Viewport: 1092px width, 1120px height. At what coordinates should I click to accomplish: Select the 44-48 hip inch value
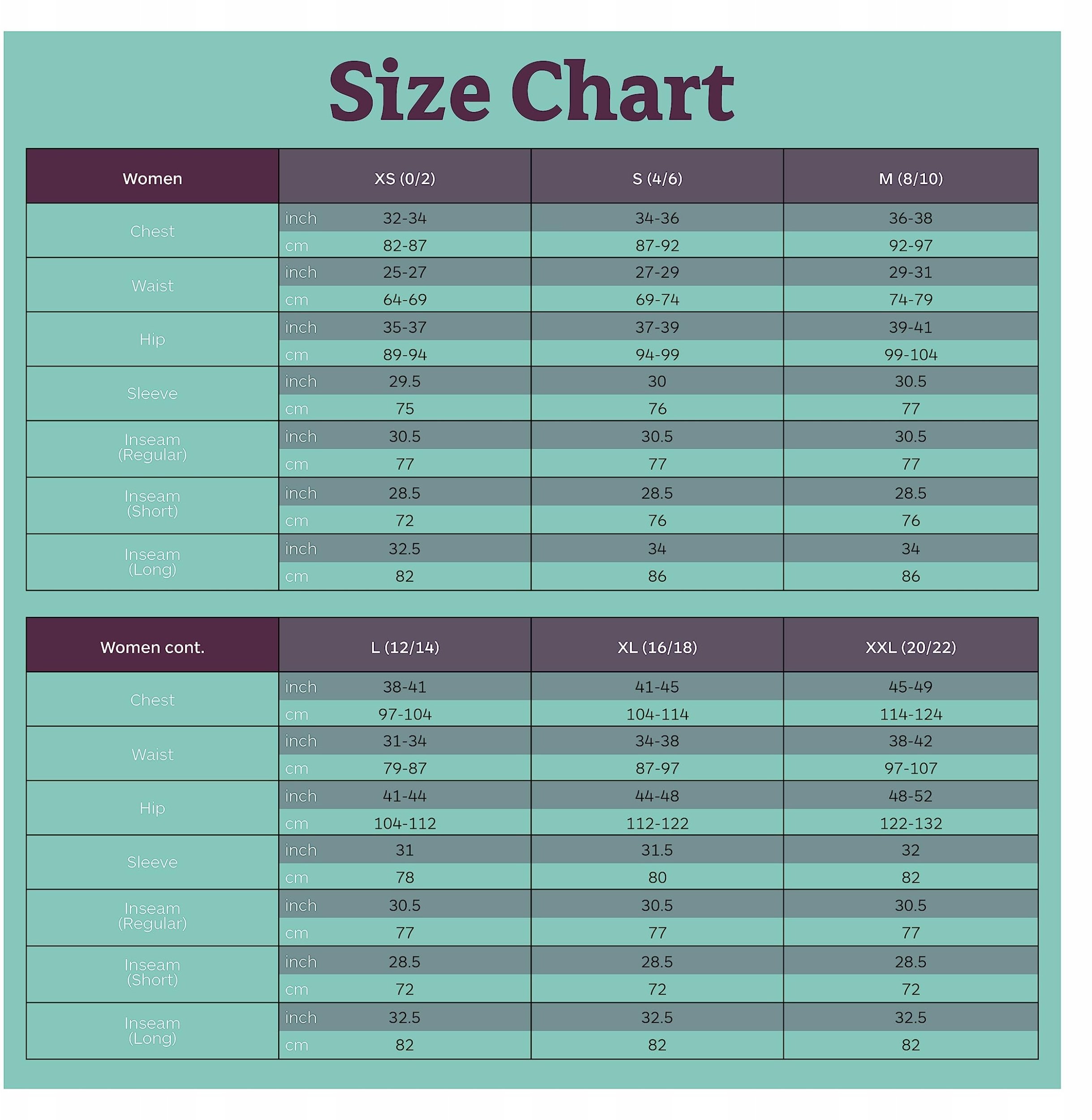point(657,796)
